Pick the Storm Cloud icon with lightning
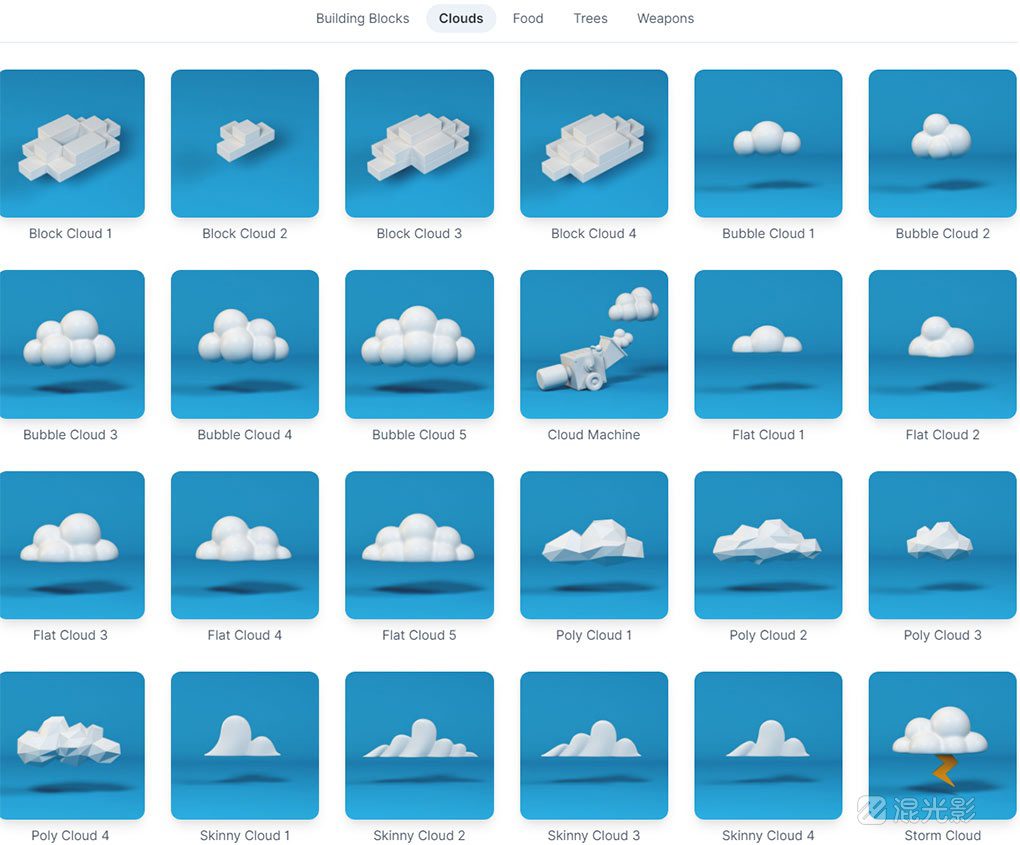 (x=942, y=745)
